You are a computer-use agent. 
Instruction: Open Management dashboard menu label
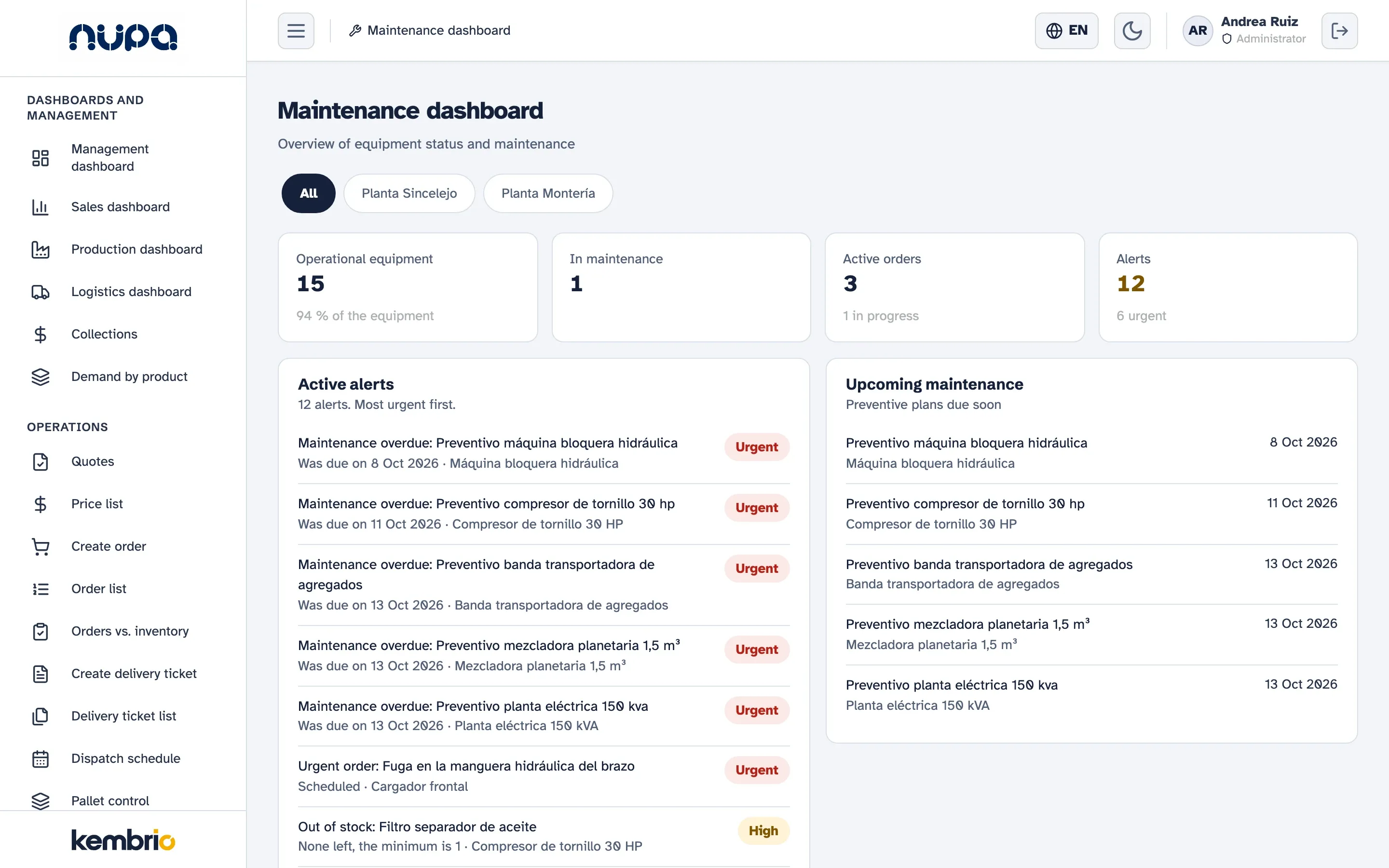click(109, 158)
